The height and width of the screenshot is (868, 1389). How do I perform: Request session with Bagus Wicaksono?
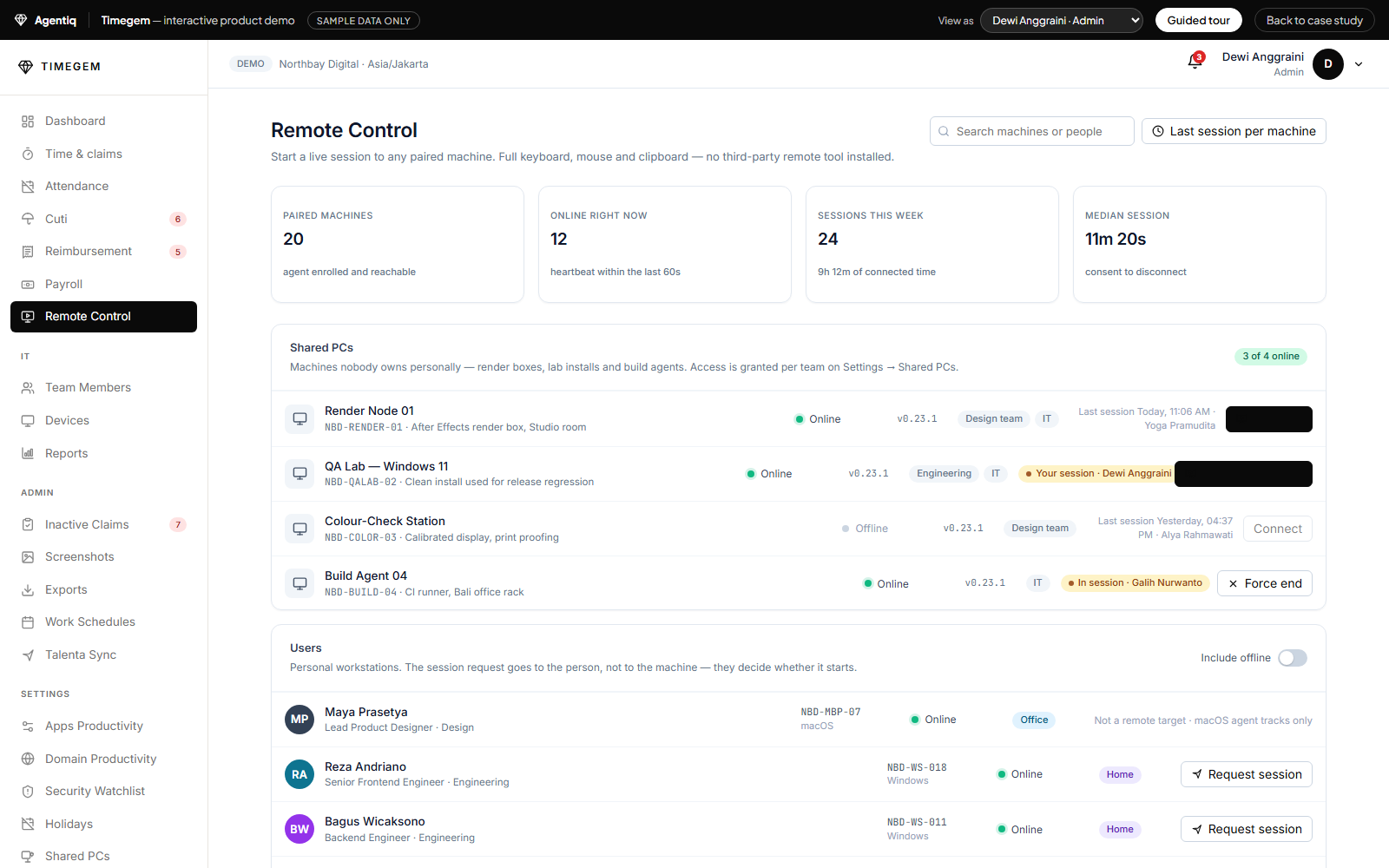(1246, 829)
